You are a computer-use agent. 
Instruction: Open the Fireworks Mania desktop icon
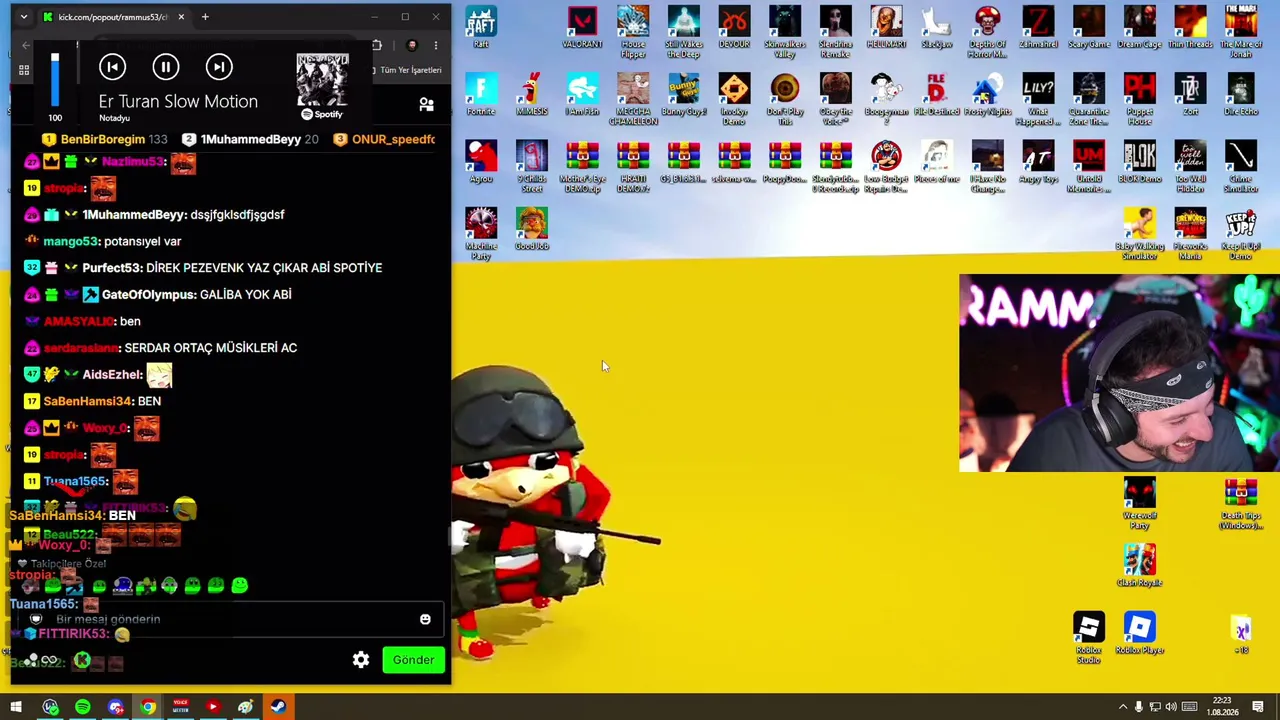pyautogui.click(x=1190, y=234)
